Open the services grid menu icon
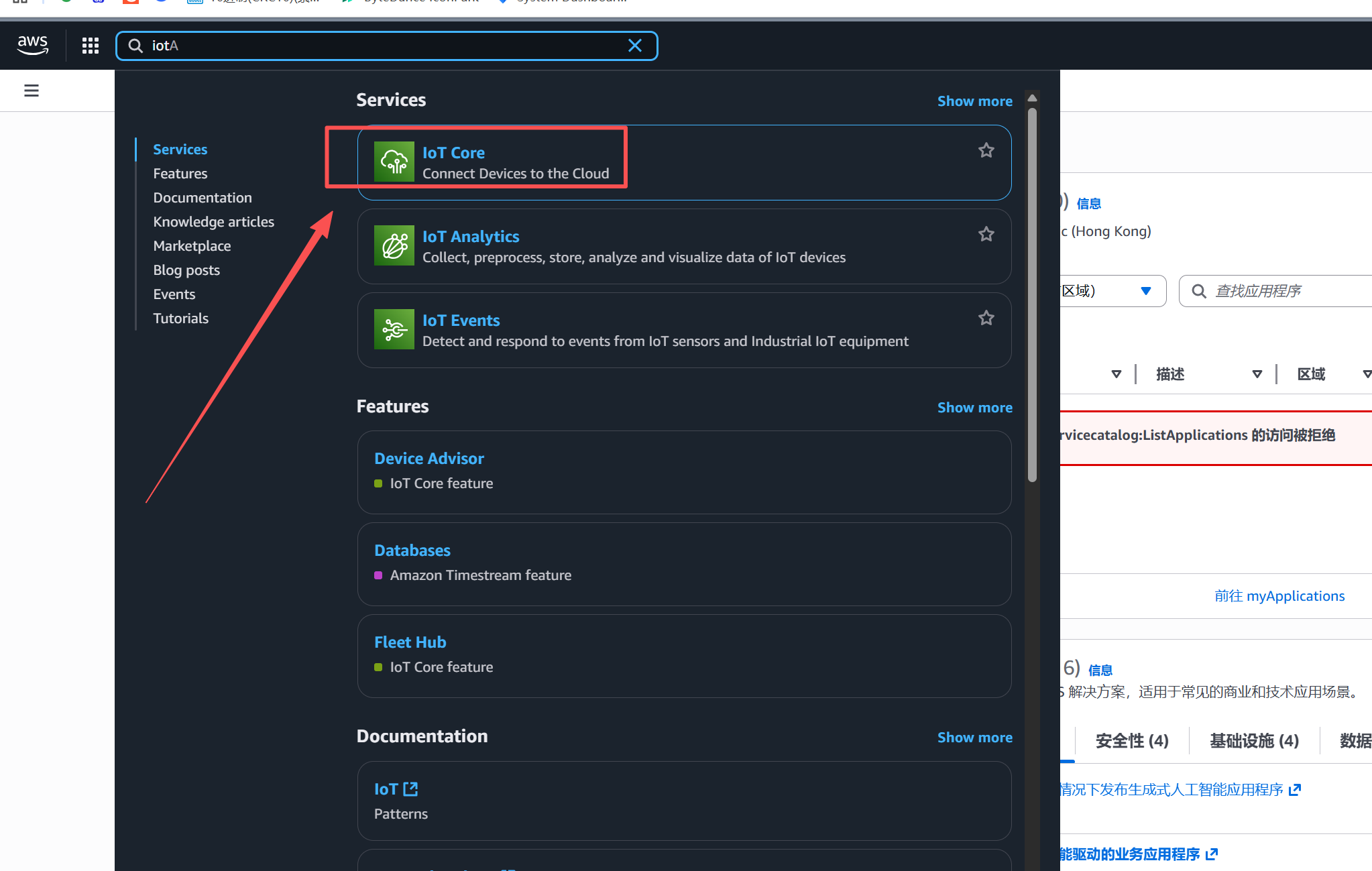Viewport: 1372px width, 871px height. pos(91,46)
